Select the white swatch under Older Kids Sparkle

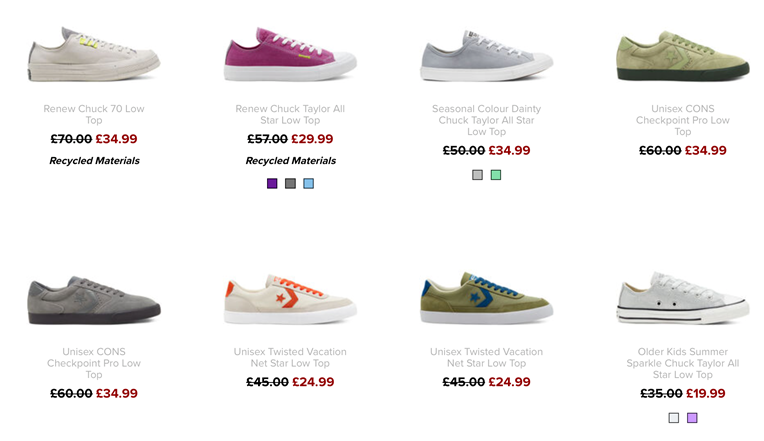pyautogui.click(x=674, y=418)
